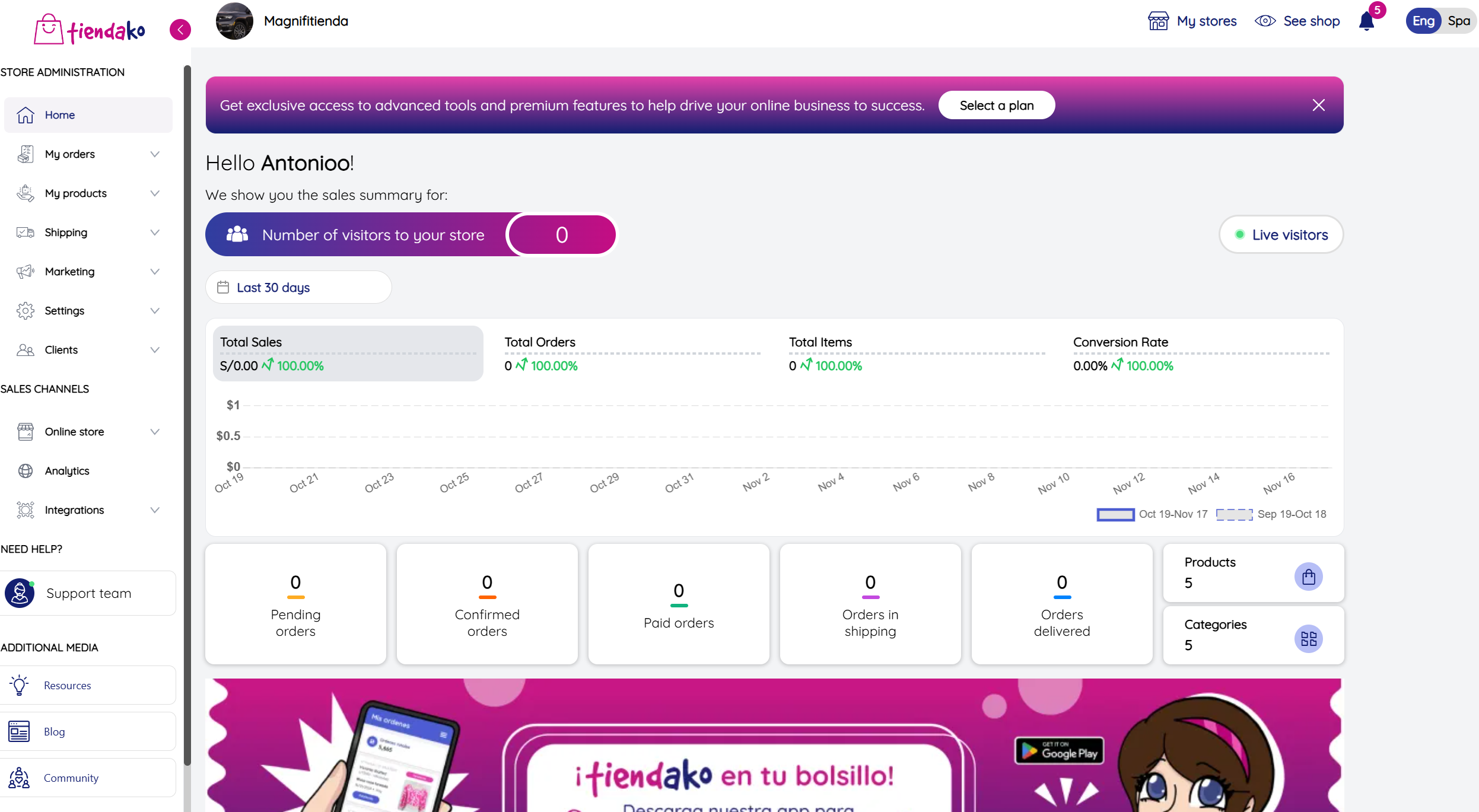The width and height of the screenshot is (1479, 812).
Task: Expand the Clients chevron
Action: click(155, 350)
